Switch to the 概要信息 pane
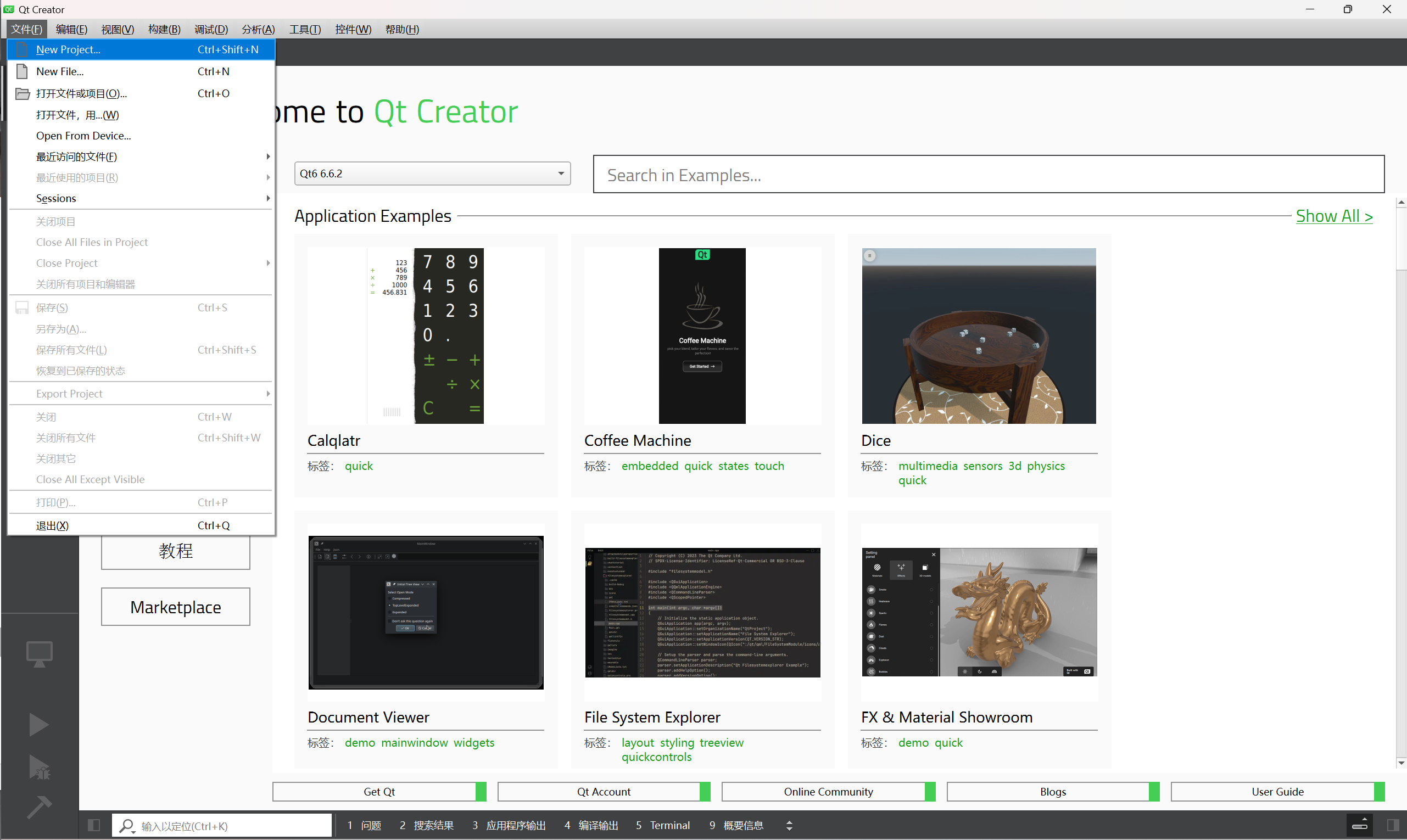The width and height of the screenshot is (1407, 840). (x=736, y=825)
